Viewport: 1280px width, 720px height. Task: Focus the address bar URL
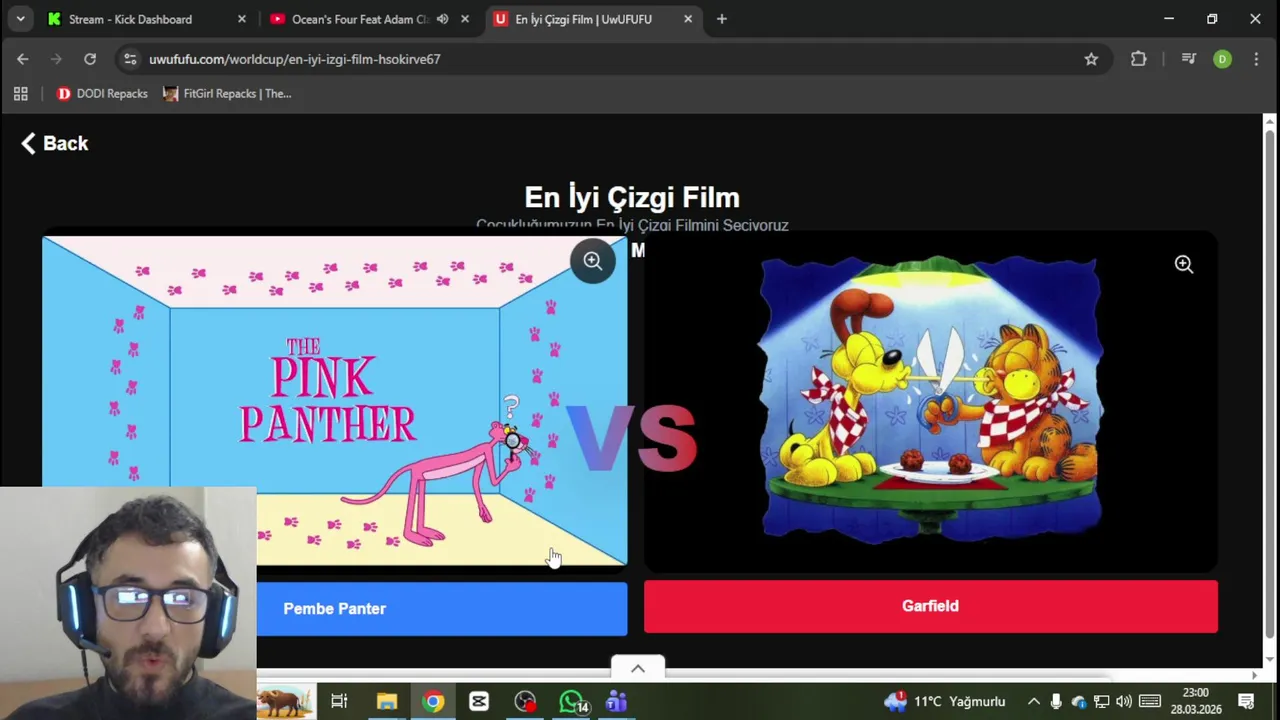click(294, 59)
